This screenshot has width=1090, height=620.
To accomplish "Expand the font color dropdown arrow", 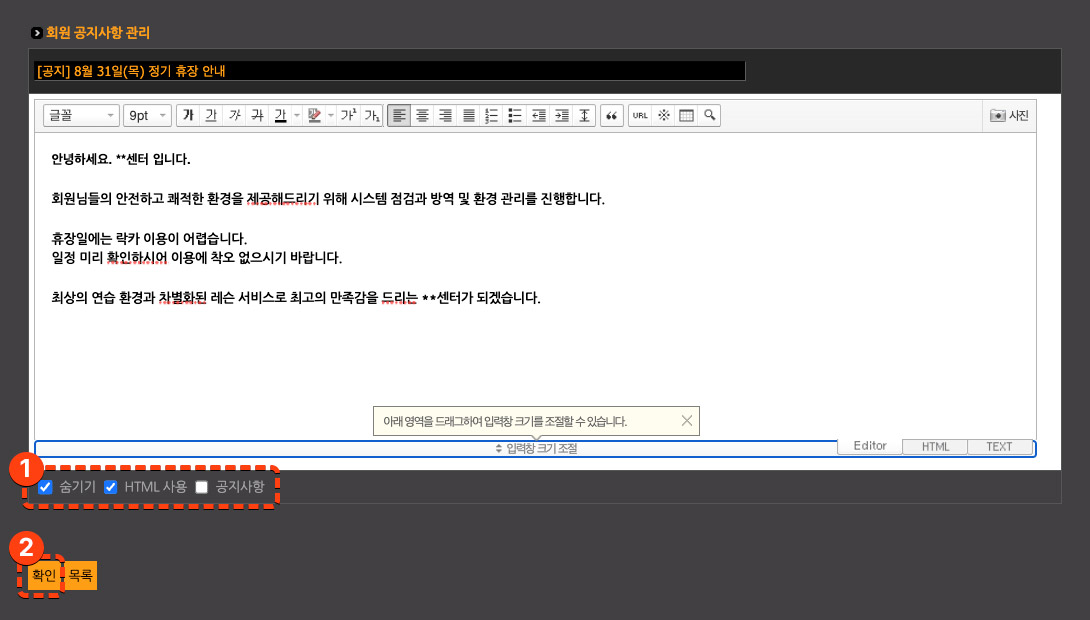I will pos(296,116).
